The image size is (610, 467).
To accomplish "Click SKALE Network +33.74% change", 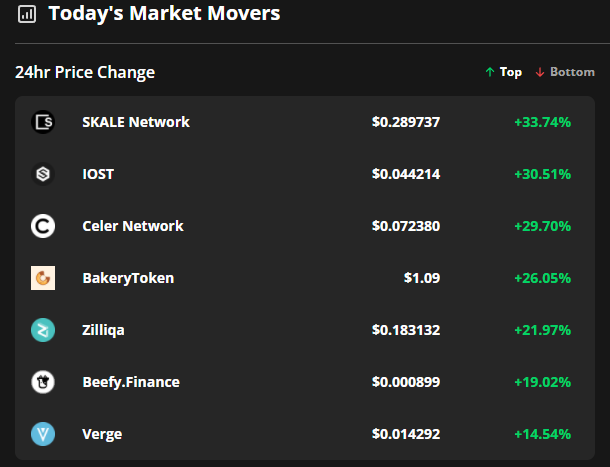I will [x=543, y=122].
